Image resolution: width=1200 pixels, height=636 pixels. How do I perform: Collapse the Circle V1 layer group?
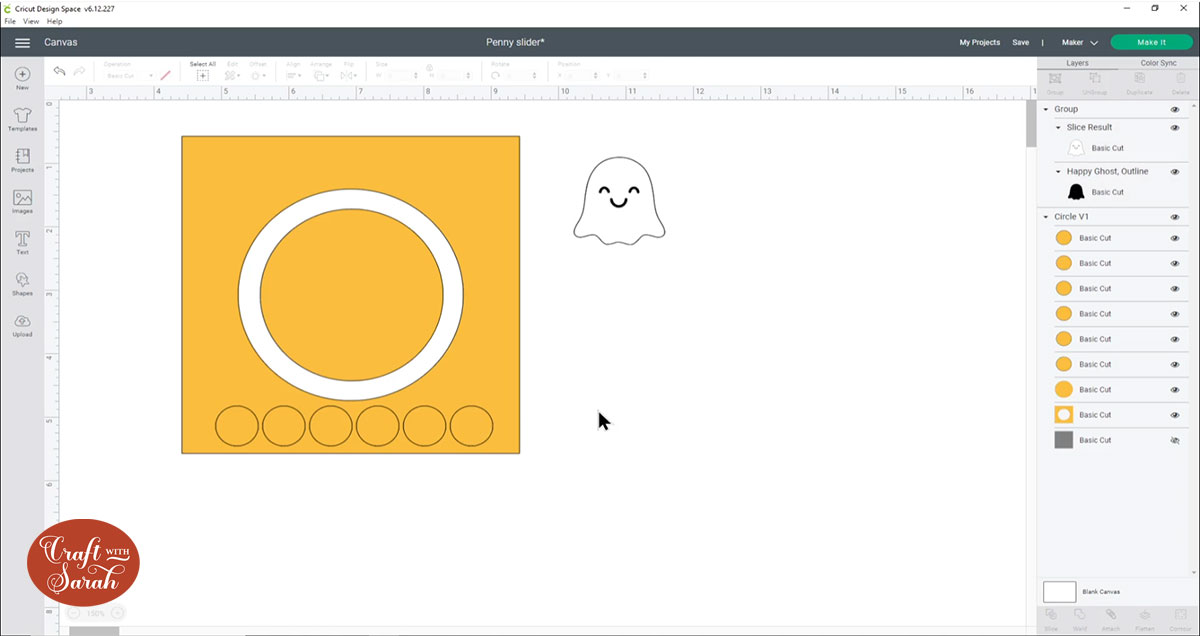(1046, 217)
